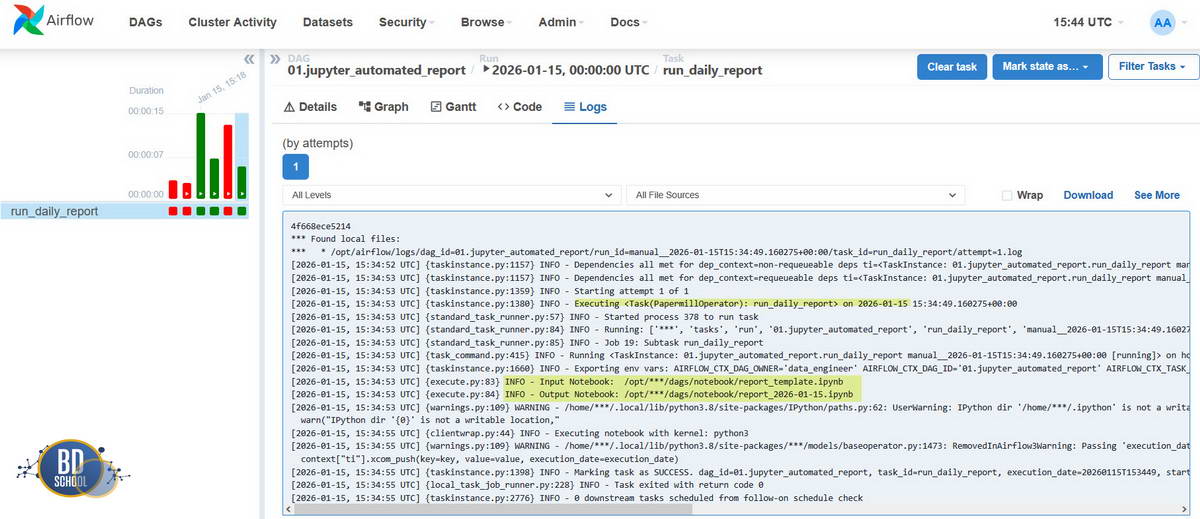Click '0 downstream tasks scheduled' log line

click(577, 498)
